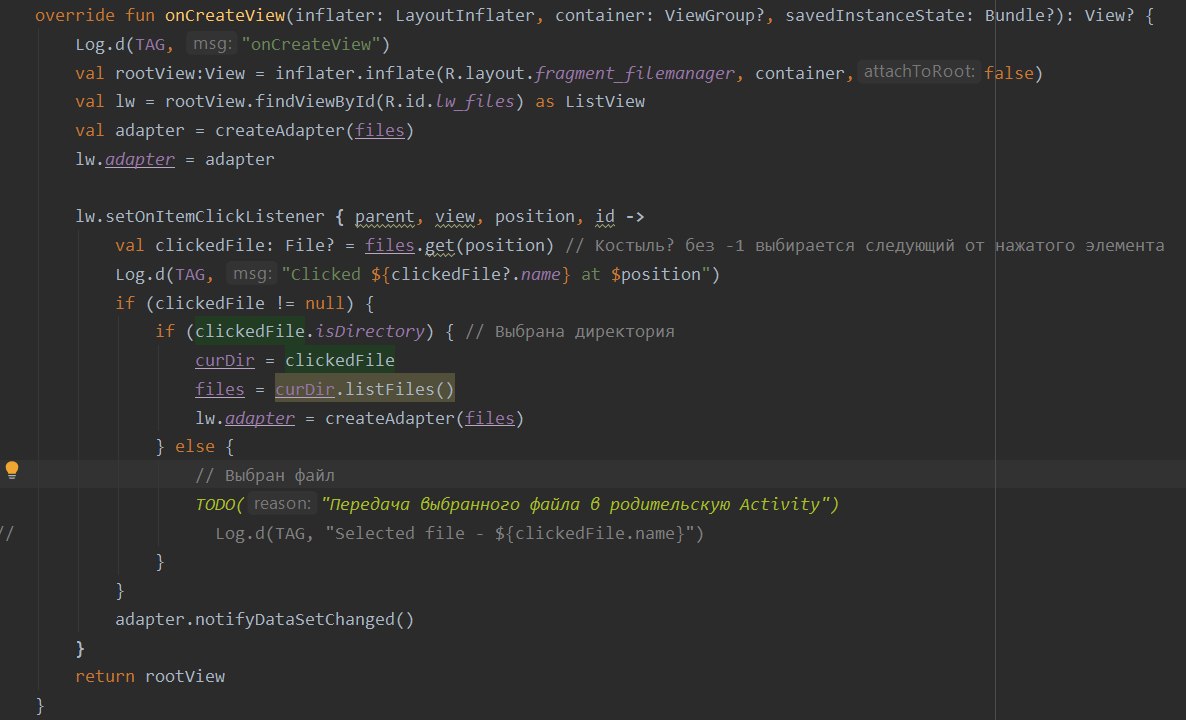Click setOnItemClickListener method name
1186x720 pixels.
pyautogui.click(x=214, y=217)
